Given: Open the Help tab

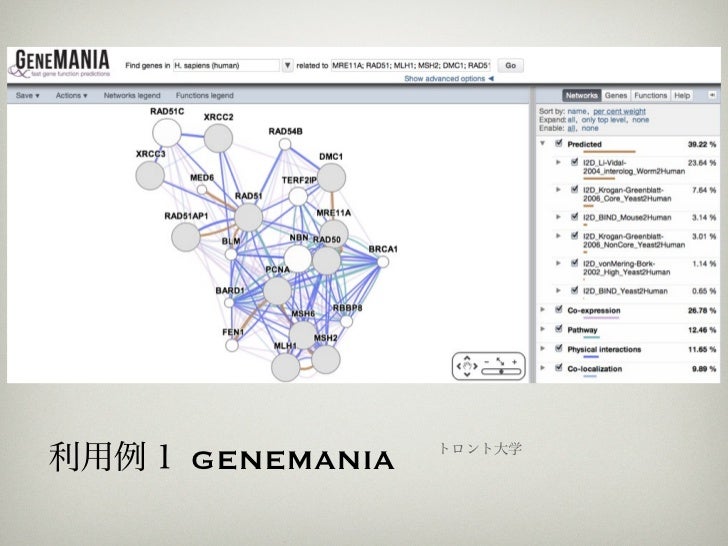Looking at the screenshot, I should (682, 95).
